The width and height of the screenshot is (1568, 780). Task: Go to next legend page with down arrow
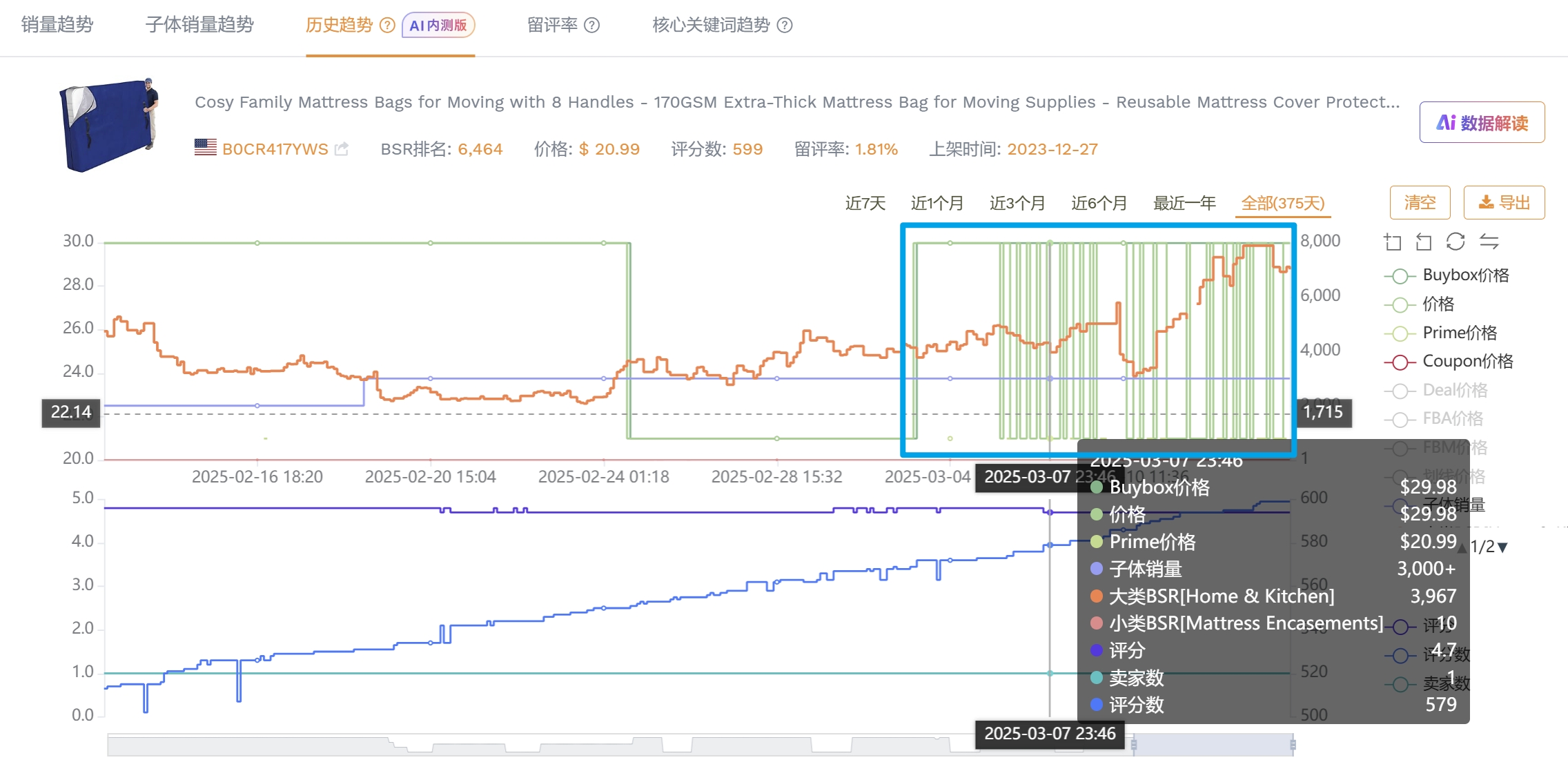[x=1503, y=547]
